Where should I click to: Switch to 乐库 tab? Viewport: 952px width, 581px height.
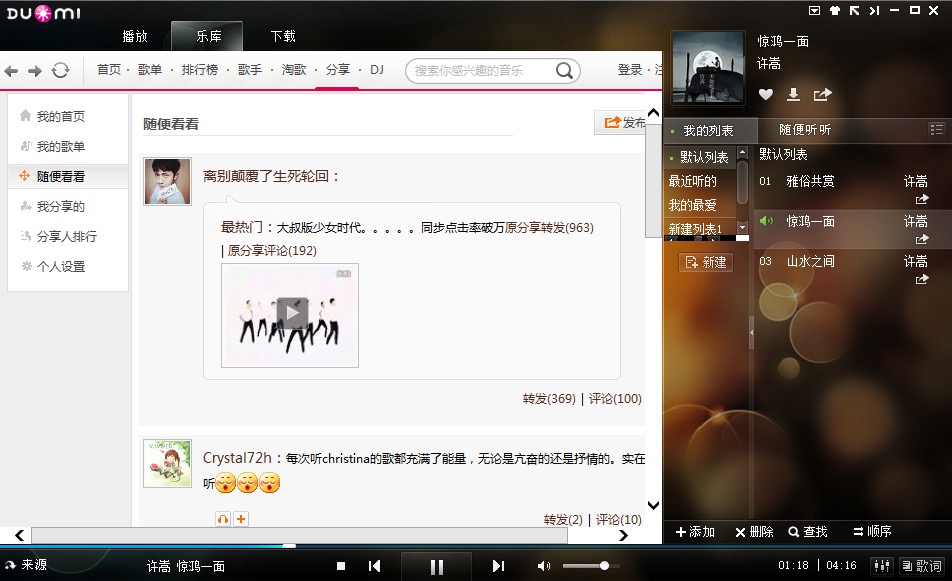pos(208,36)
